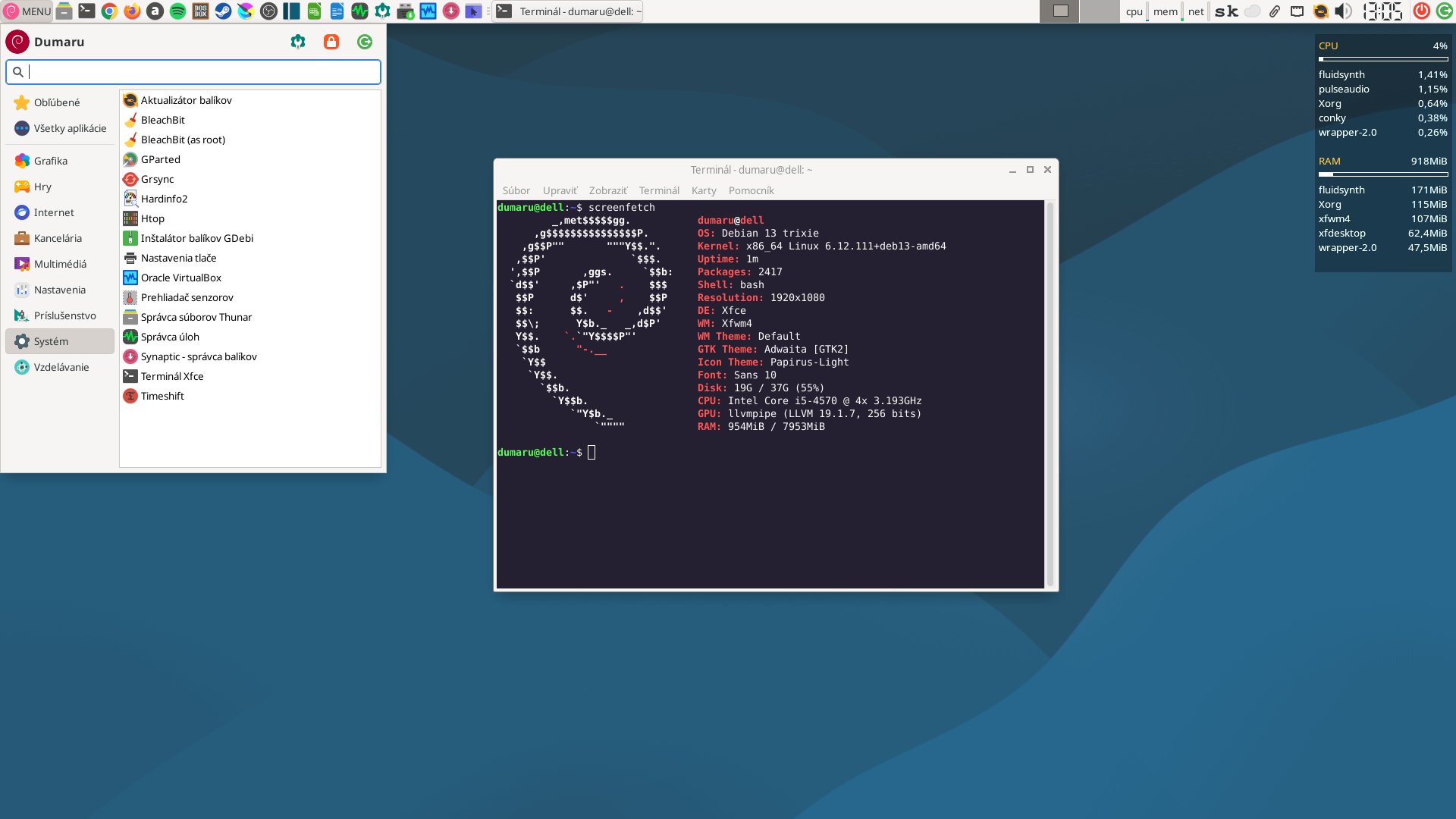The height and width of the screenshot is (819, 1456).
Task: Click the red power button in panel
Action: [1422, 11]
